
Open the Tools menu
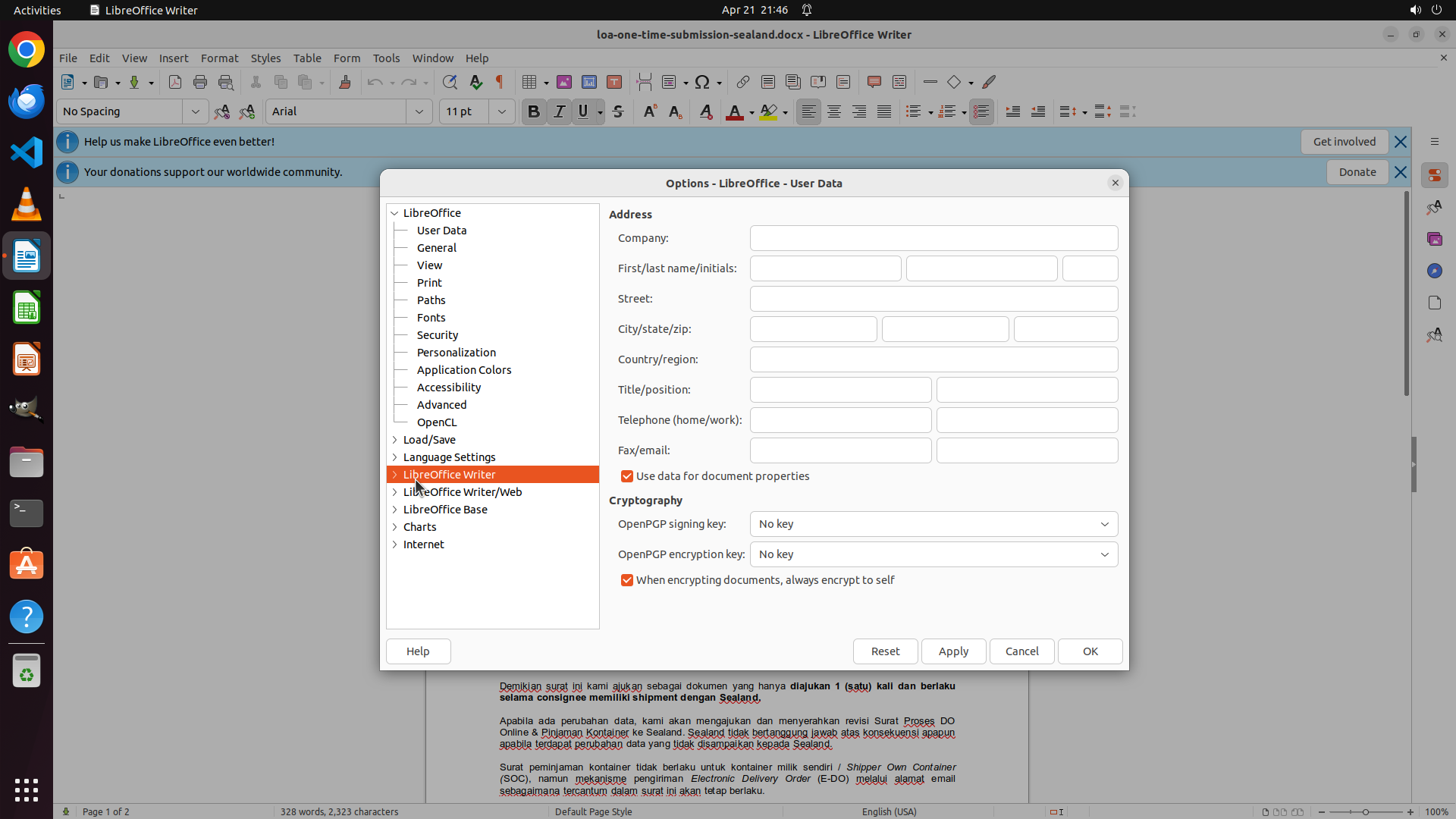coord(386,58)
